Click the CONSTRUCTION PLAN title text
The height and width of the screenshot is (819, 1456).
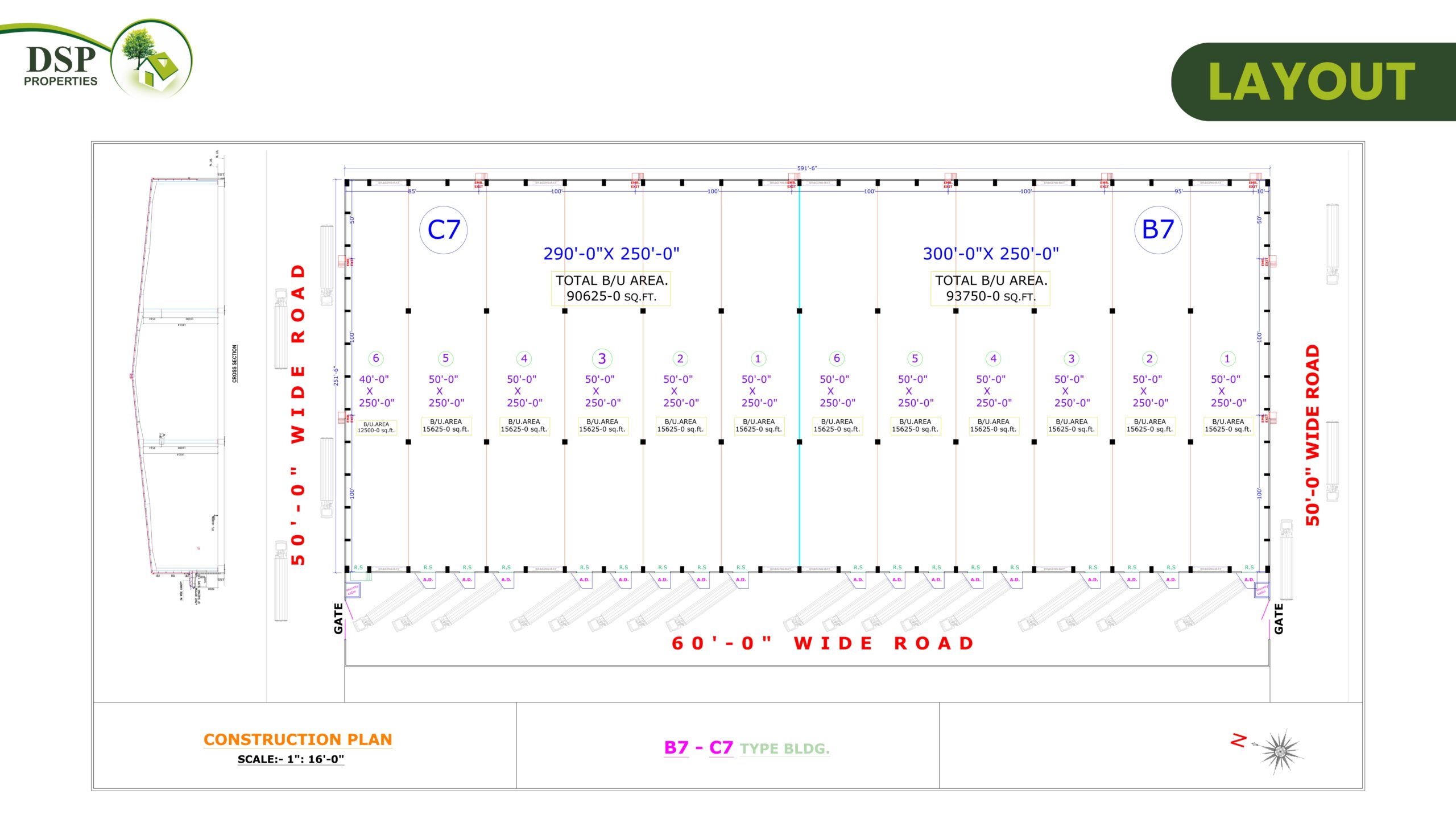click(298, 739)
